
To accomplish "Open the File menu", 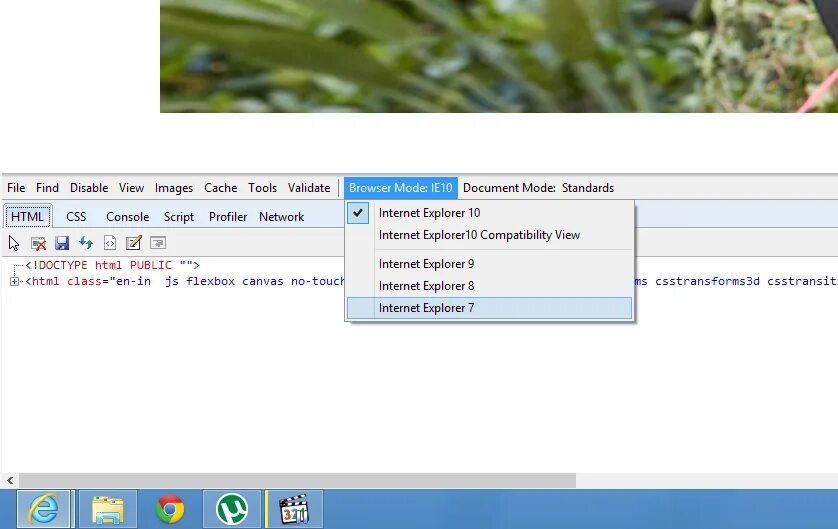I will [x=16, y=188].
